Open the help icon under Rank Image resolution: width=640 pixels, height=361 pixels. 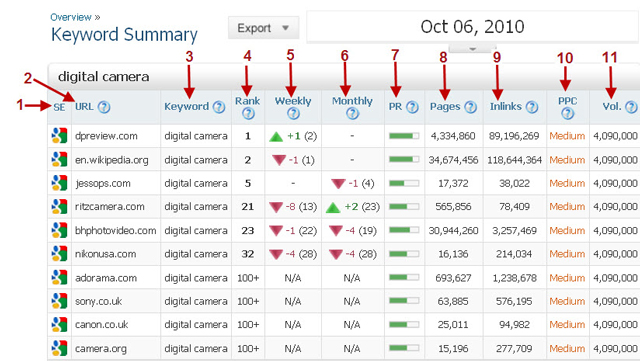[248, 114]
